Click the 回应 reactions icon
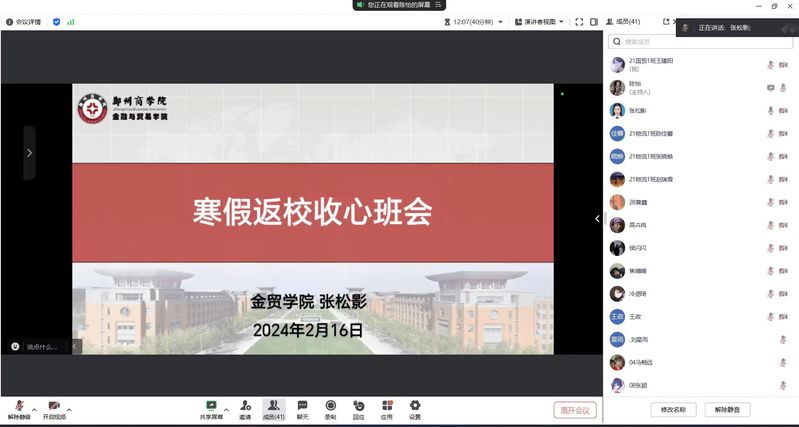The image size is (799, 427). [x=358, y=408]
